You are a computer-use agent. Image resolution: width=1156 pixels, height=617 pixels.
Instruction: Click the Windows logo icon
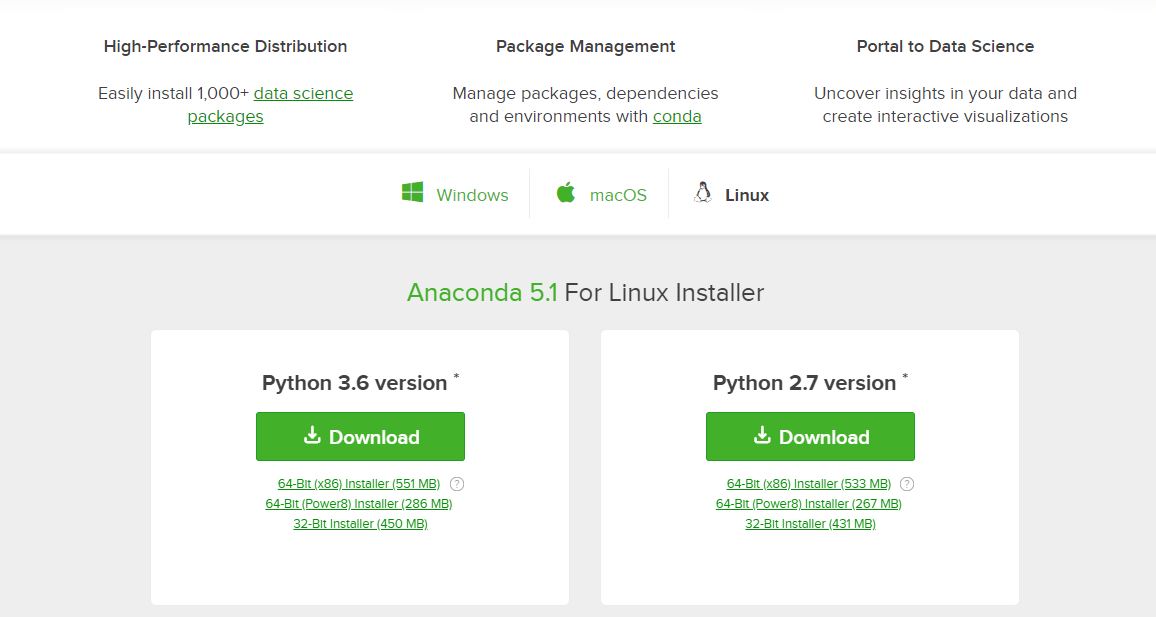pos(412,192)
